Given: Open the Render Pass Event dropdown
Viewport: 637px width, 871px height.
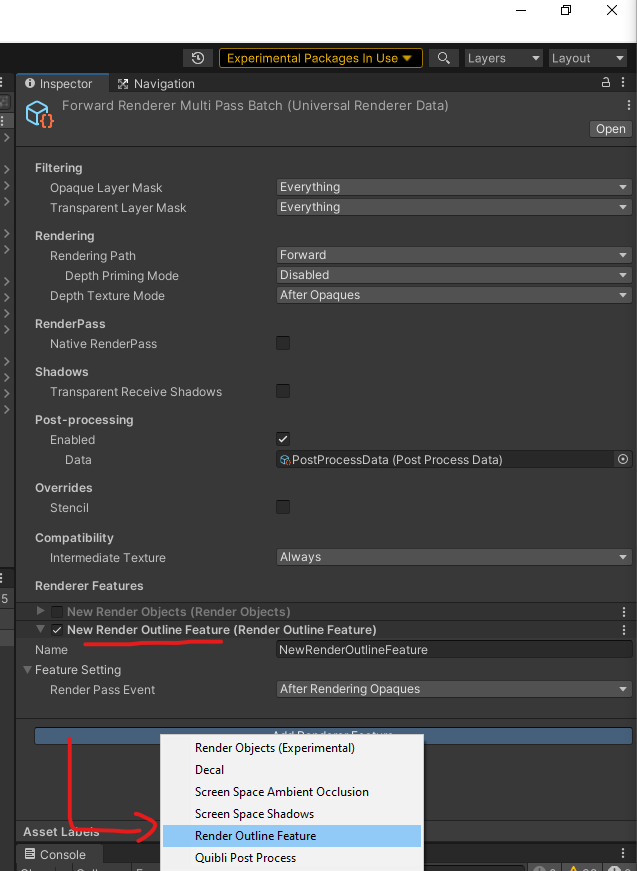Looking at the screenshot, I should click(454, 689).
